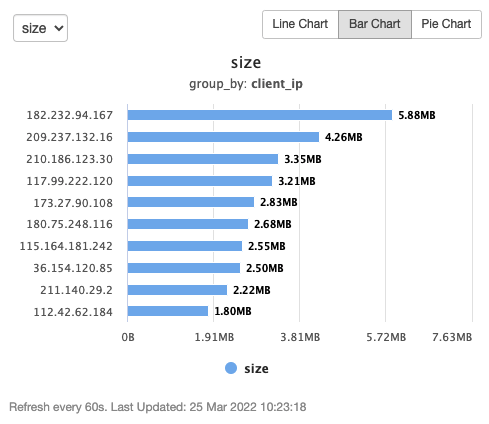This screenshot has height=424, width=489.
Task: Click the 2.68MB value label
Action: click(x=273, y=224)
